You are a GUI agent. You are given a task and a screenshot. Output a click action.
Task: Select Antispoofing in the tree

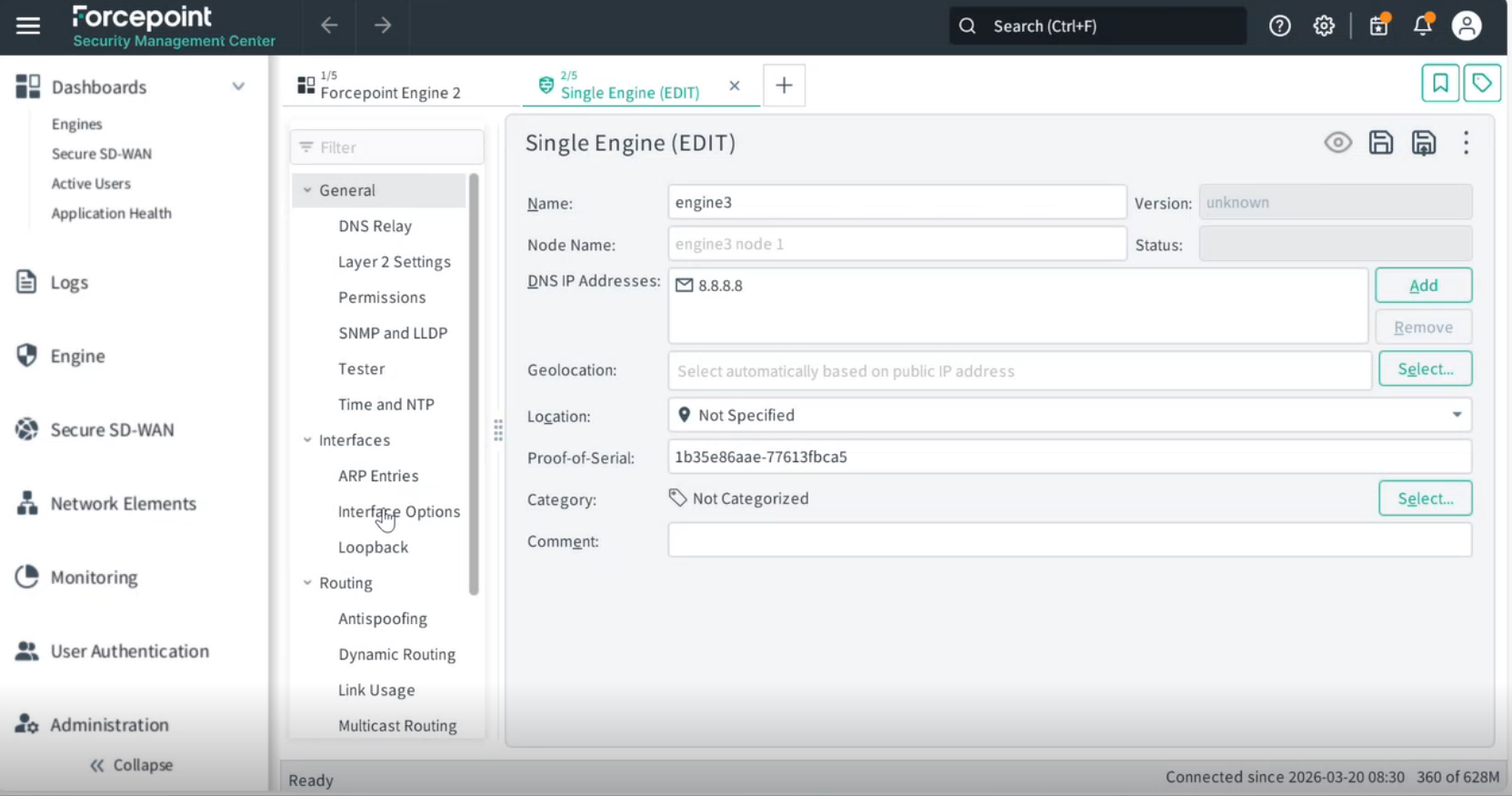coord(382,619)
